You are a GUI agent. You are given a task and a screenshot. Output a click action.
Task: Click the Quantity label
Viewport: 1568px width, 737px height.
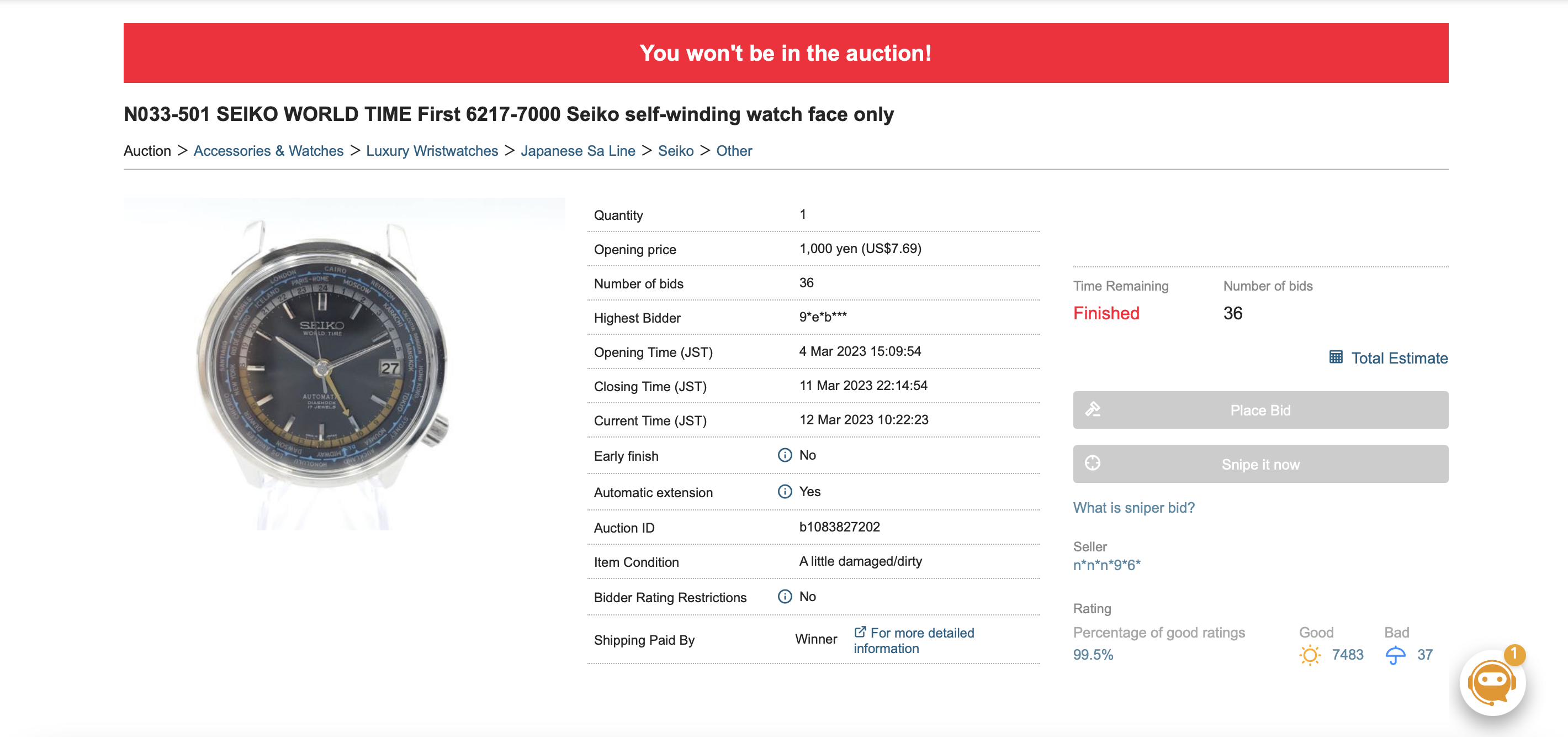point(618,215)
